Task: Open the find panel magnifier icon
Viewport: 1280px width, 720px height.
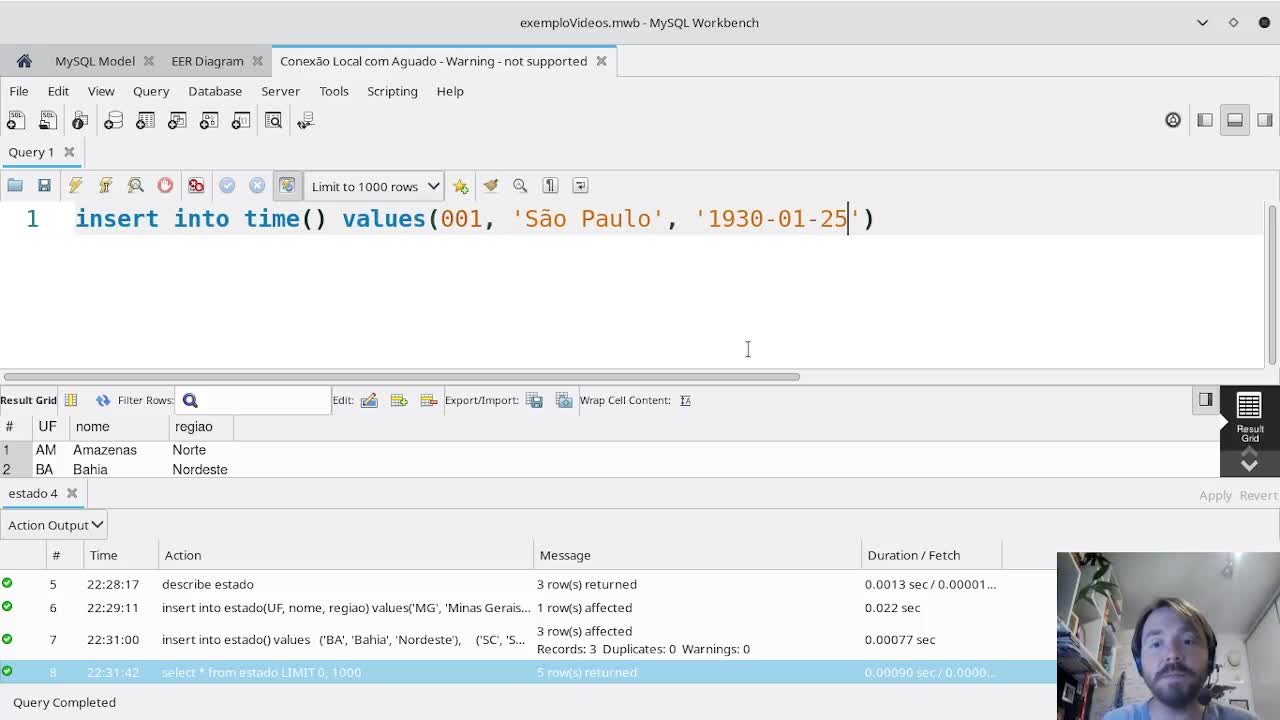Action: coord(520,185)
